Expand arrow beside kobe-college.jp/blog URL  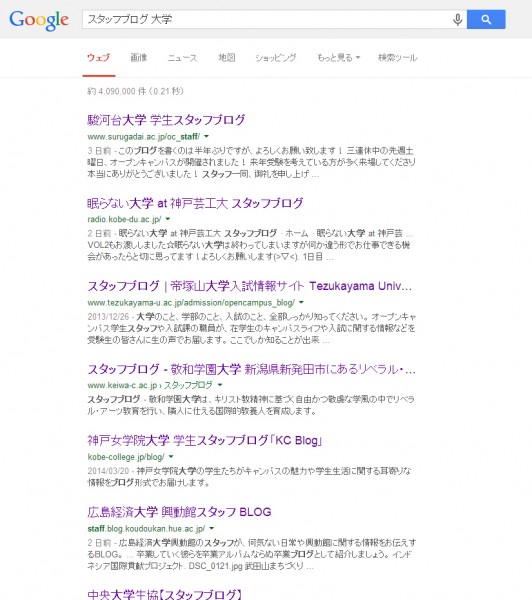point(171,457)
